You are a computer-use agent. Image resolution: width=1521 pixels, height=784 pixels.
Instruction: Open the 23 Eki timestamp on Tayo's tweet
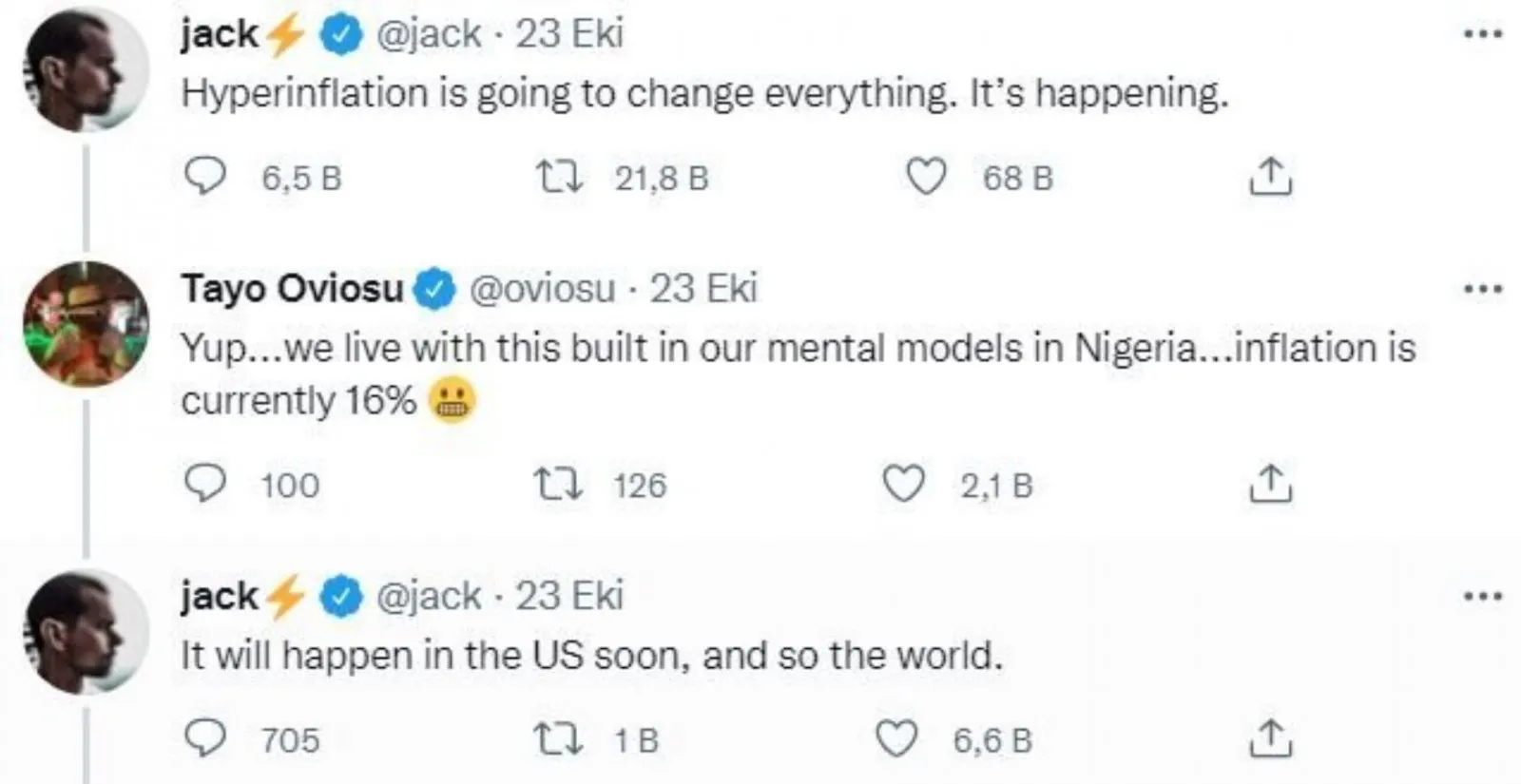(703, 288)
